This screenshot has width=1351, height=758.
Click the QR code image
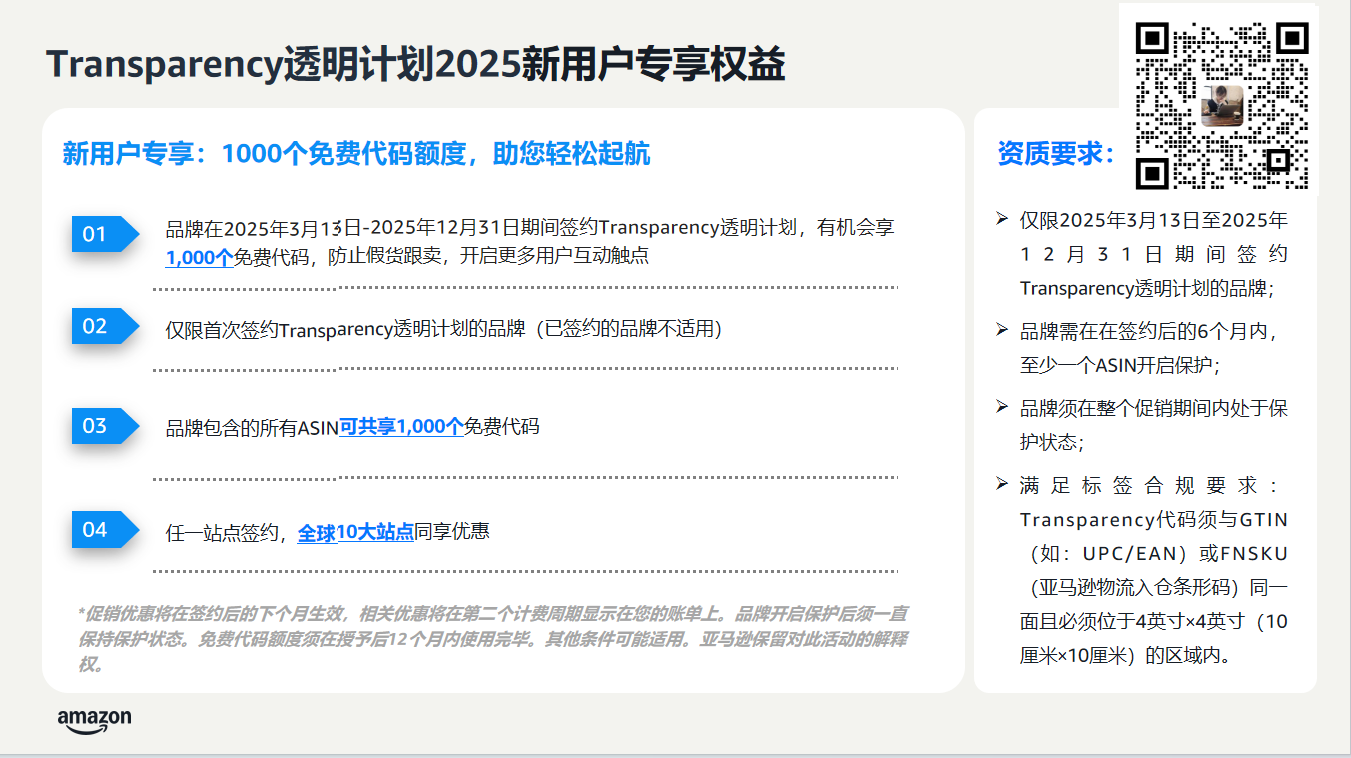(1222, 104)
